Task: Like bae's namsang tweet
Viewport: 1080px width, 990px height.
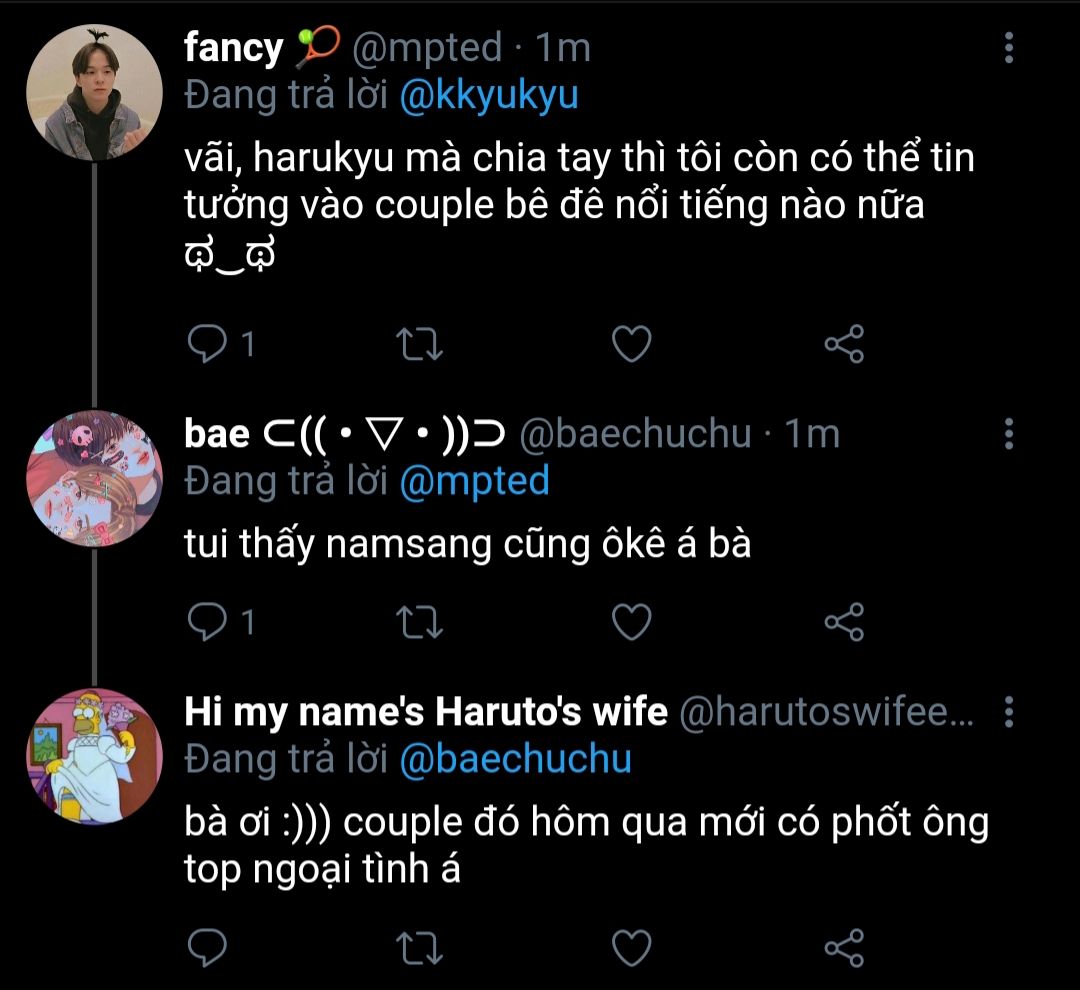Action: 631,623
